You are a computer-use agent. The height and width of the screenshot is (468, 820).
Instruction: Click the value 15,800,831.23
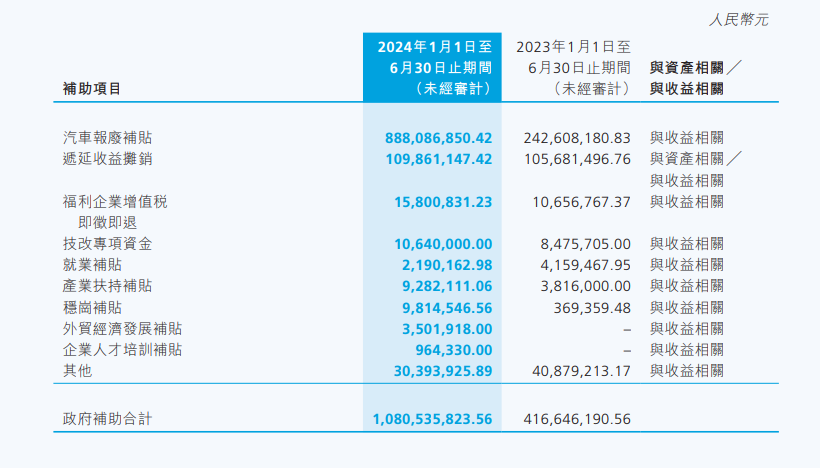[443, 202]
